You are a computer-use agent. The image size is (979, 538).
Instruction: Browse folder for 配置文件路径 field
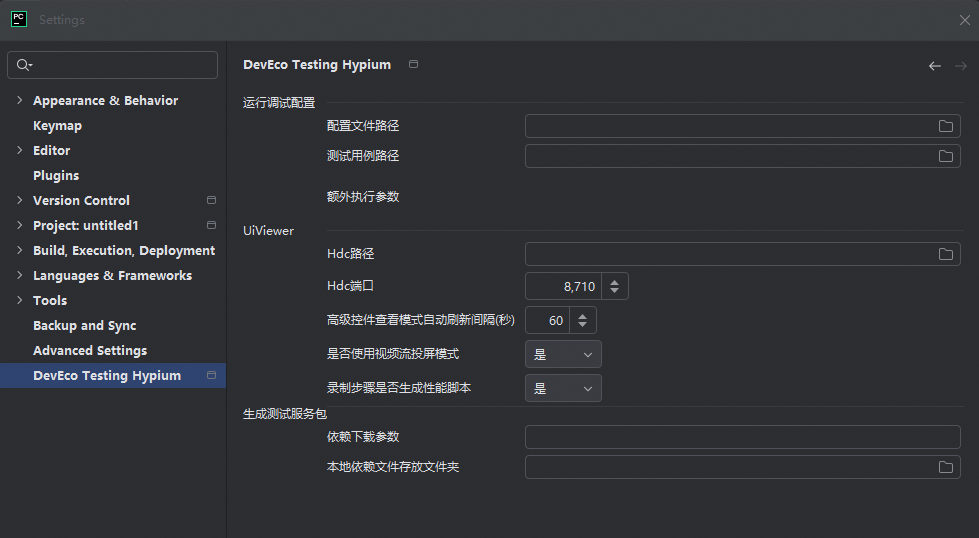pos(946,126)
